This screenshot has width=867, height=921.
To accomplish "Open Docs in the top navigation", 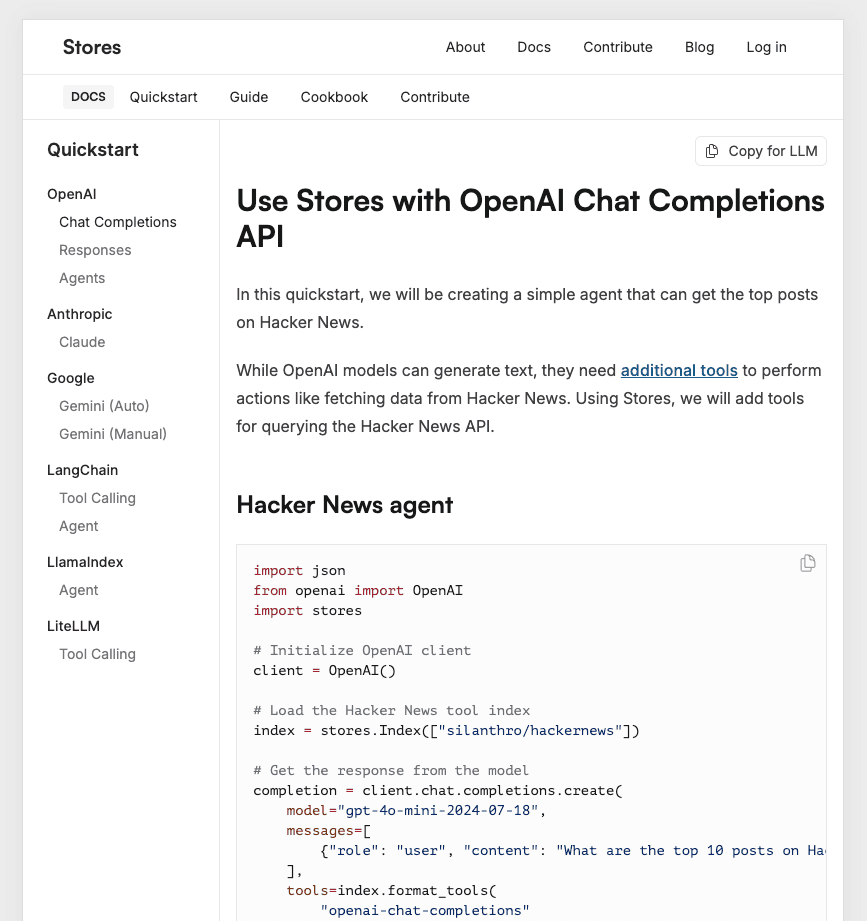I will 534,47.
